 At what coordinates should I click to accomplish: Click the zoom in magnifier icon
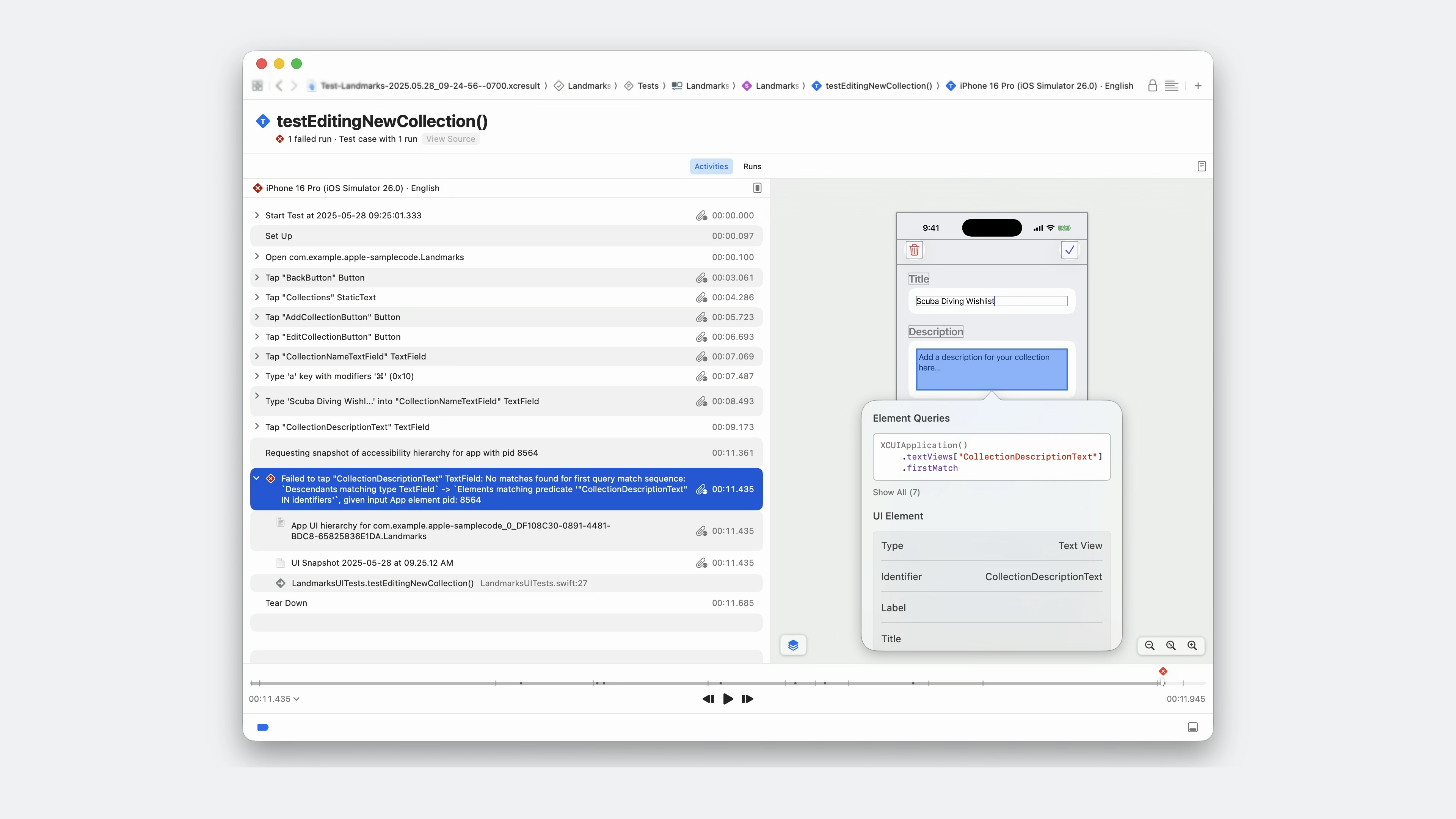tap(1192, 645)
